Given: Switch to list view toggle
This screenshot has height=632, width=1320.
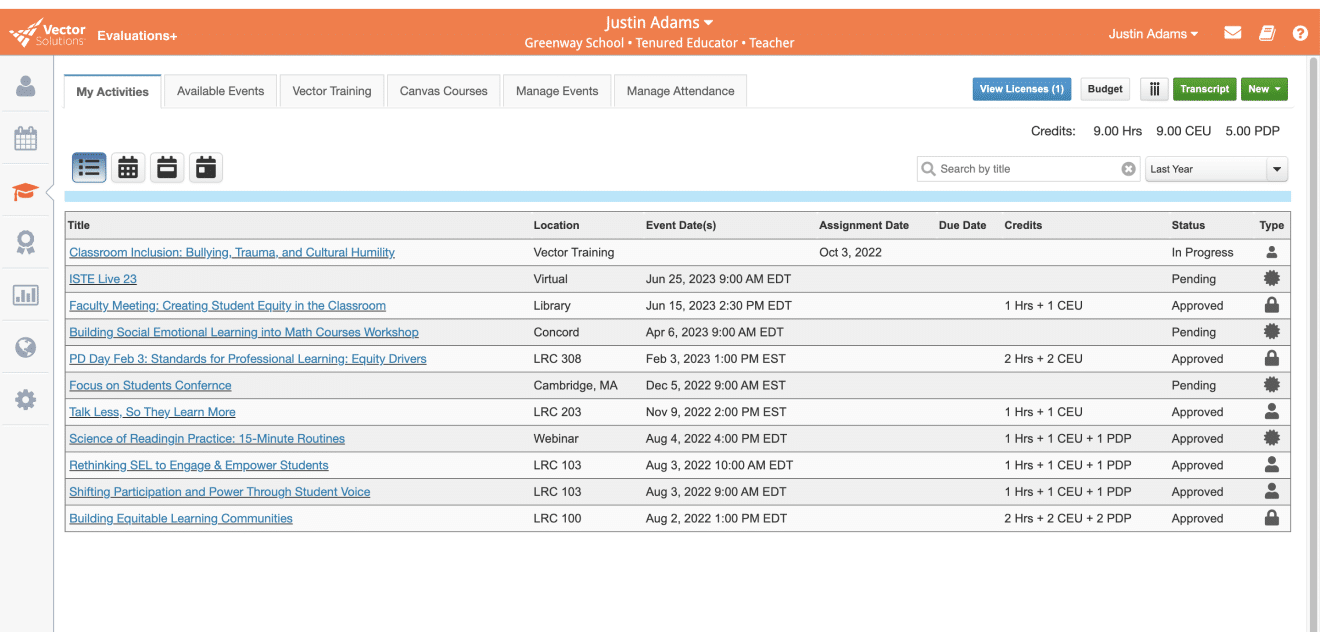Looking at the screenshot, I should [x=90, y=168].
